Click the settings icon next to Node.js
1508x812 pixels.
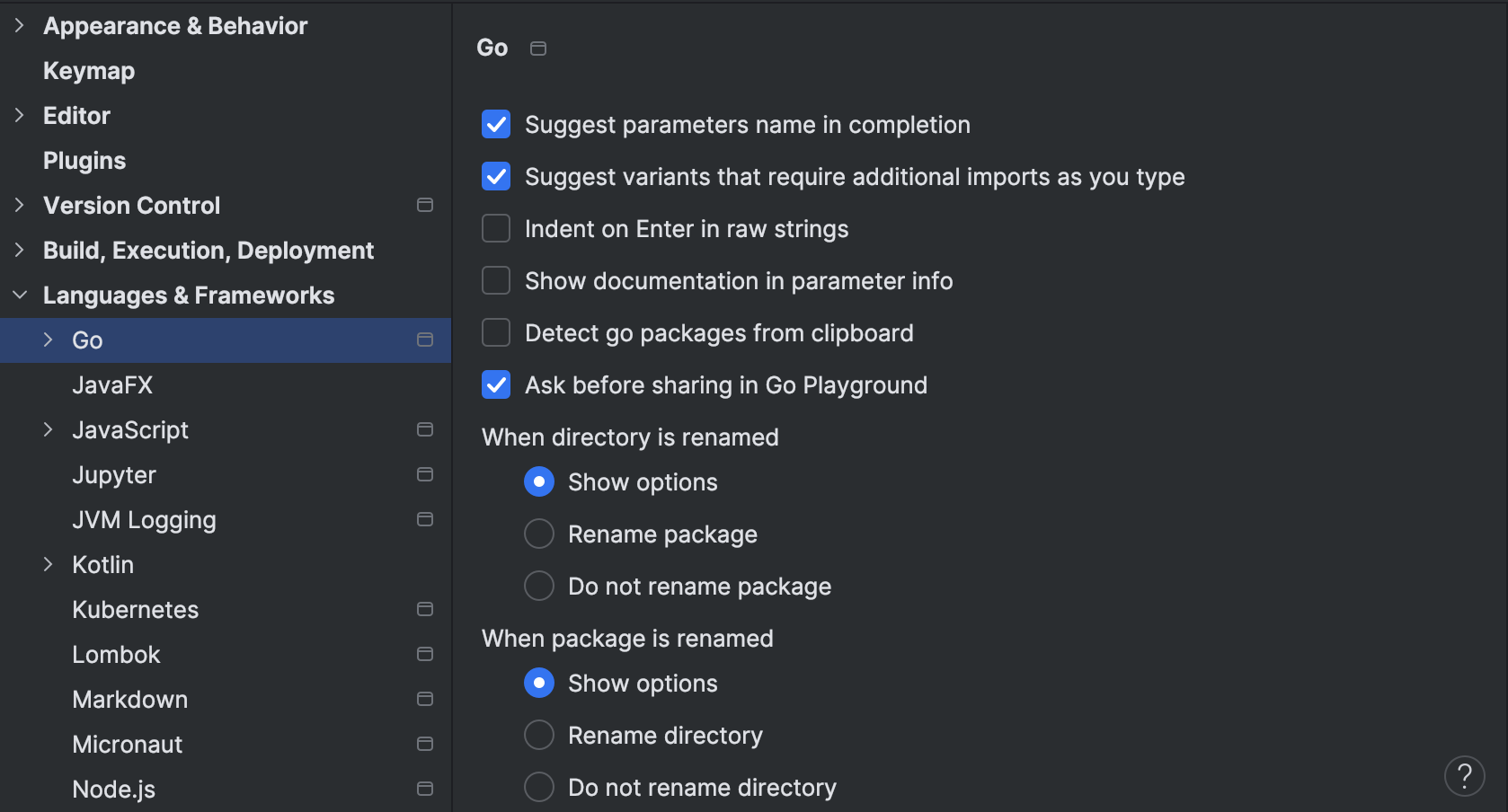pos(425,789)
